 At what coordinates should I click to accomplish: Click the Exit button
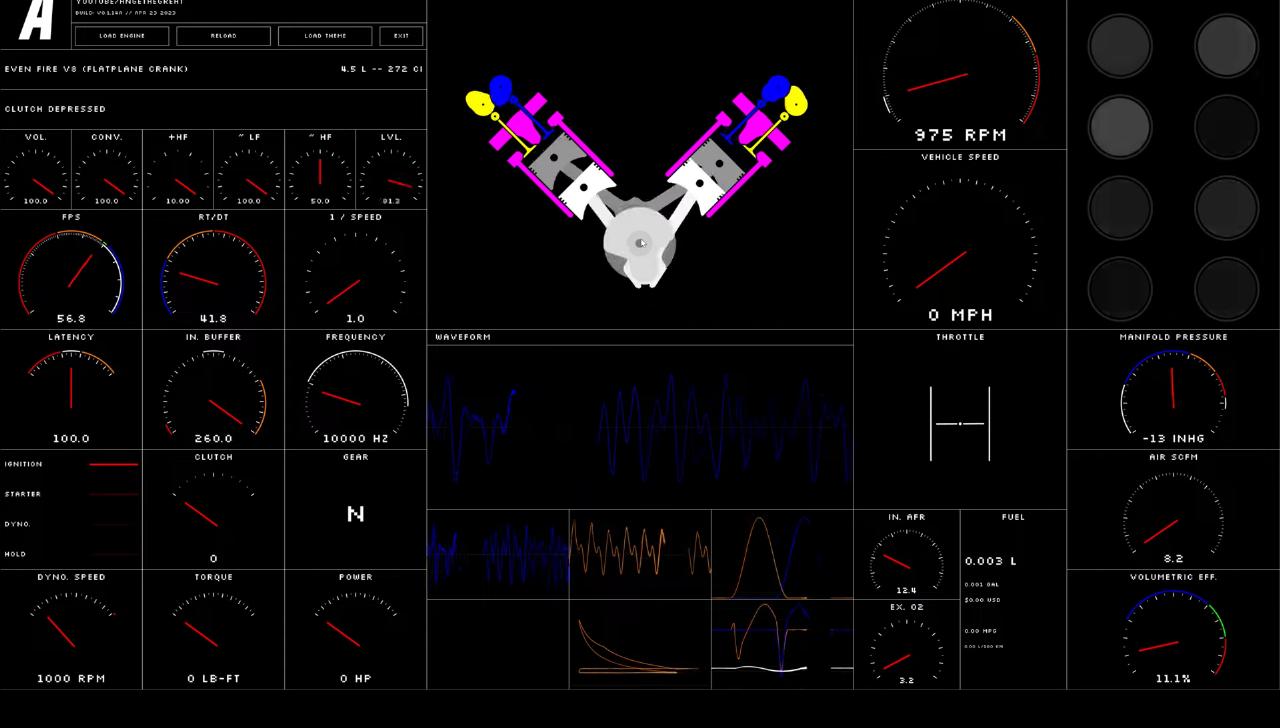401,36
